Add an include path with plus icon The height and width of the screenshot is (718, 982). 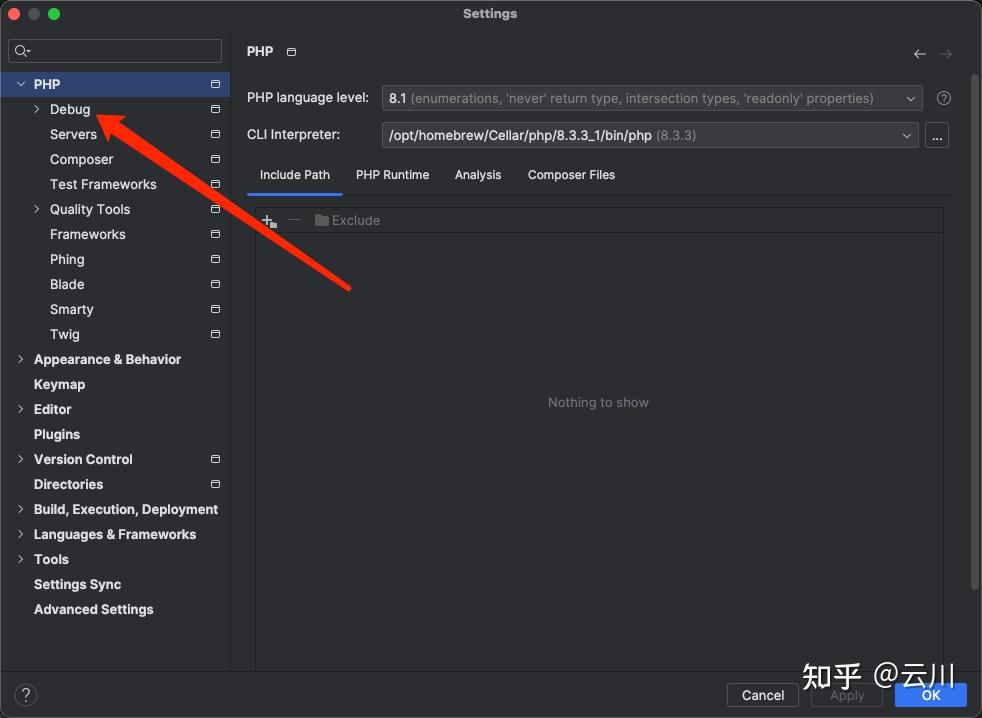[269, 221]
